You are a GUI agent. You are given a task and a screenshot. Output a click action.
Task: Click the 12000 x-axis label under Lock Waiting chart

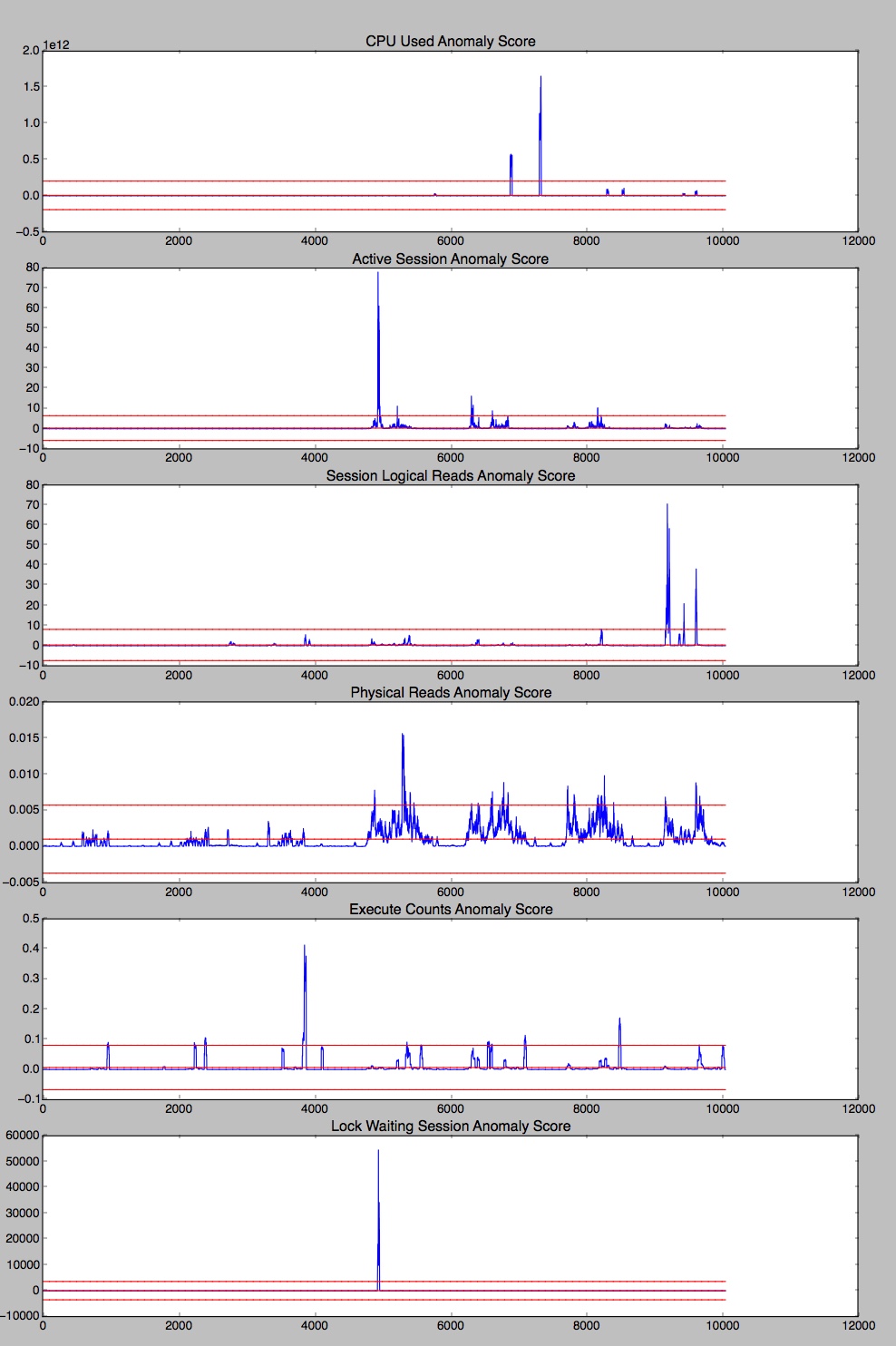click(858, 1326)
